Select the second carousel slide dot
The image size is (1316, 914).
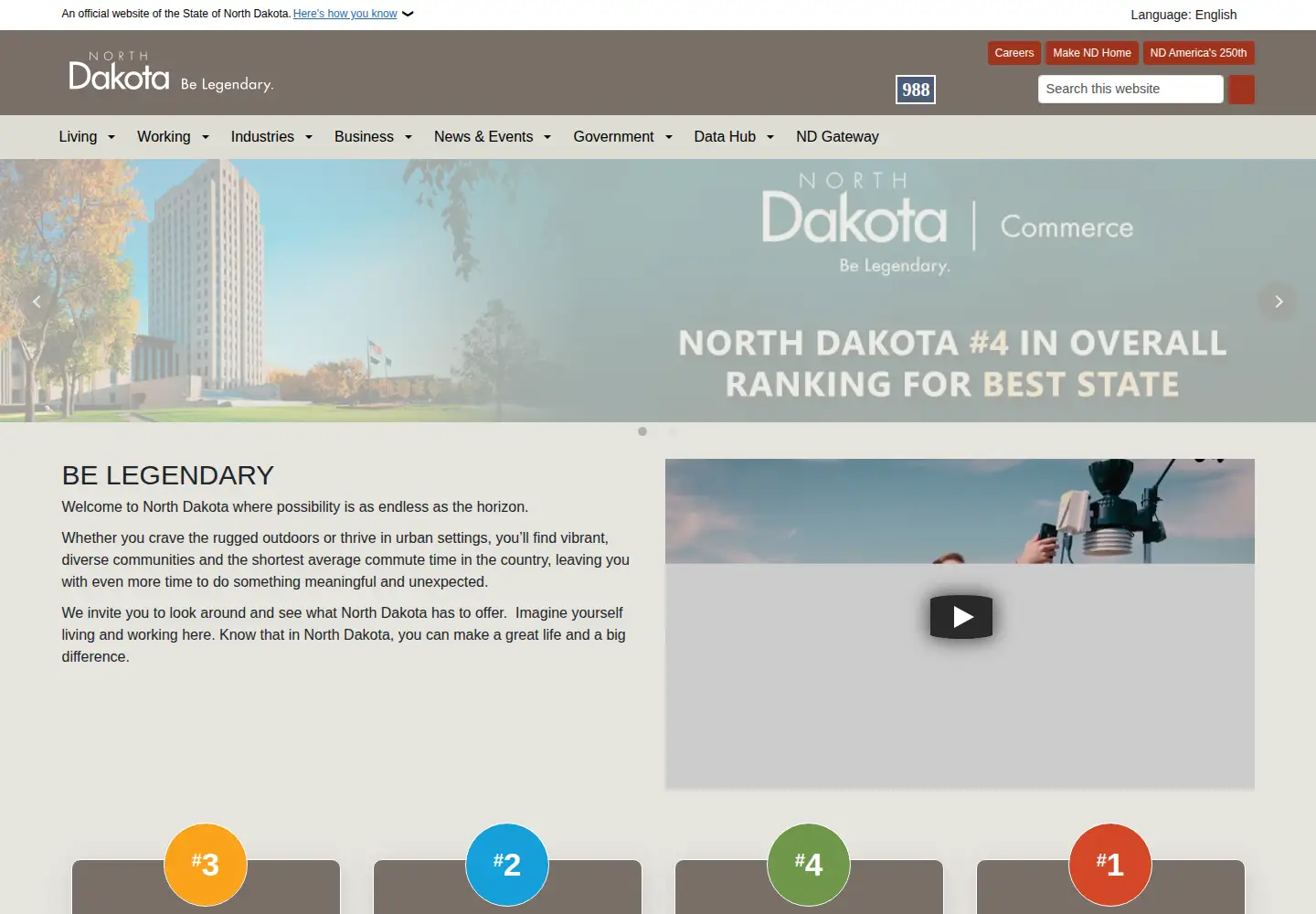(x=673, y=431)
